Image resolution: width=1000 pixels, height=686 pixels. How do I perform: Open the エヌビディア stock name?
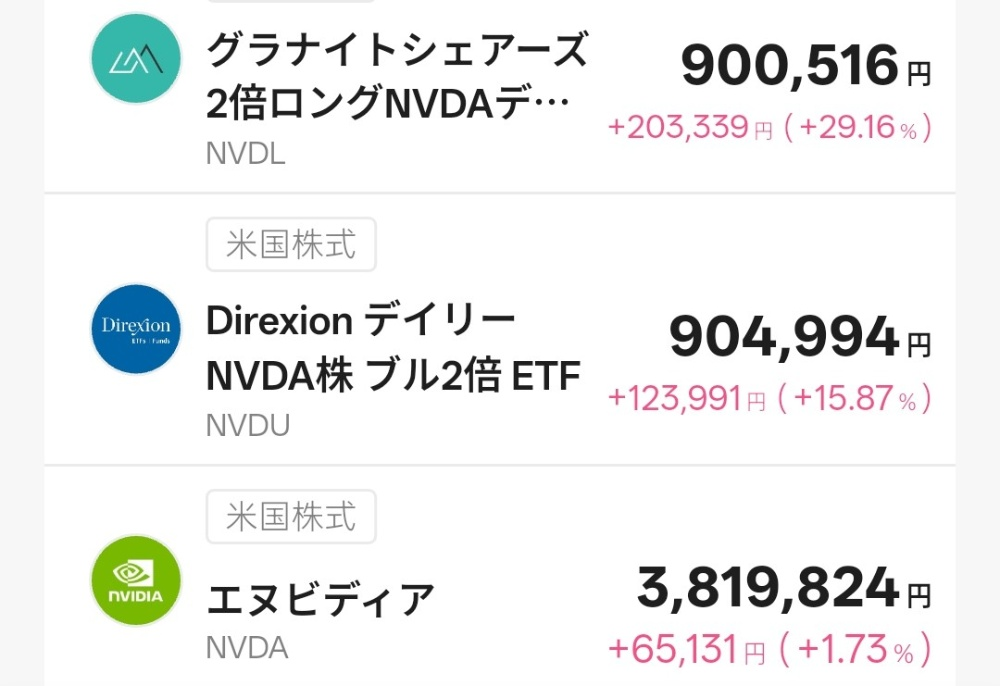click(x=321, y=600)
